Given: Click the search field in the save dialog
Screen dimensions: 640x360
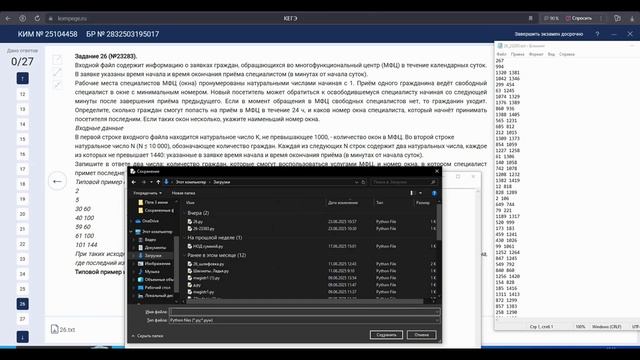Looking at the screenshot, I should 404,182.
